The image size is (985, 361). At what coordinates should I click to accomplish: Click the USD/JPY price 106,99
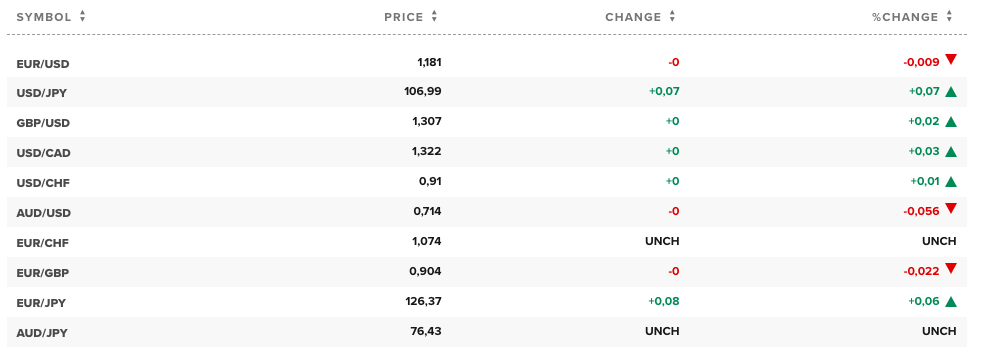pyautogui.click(x=423, y=91)
